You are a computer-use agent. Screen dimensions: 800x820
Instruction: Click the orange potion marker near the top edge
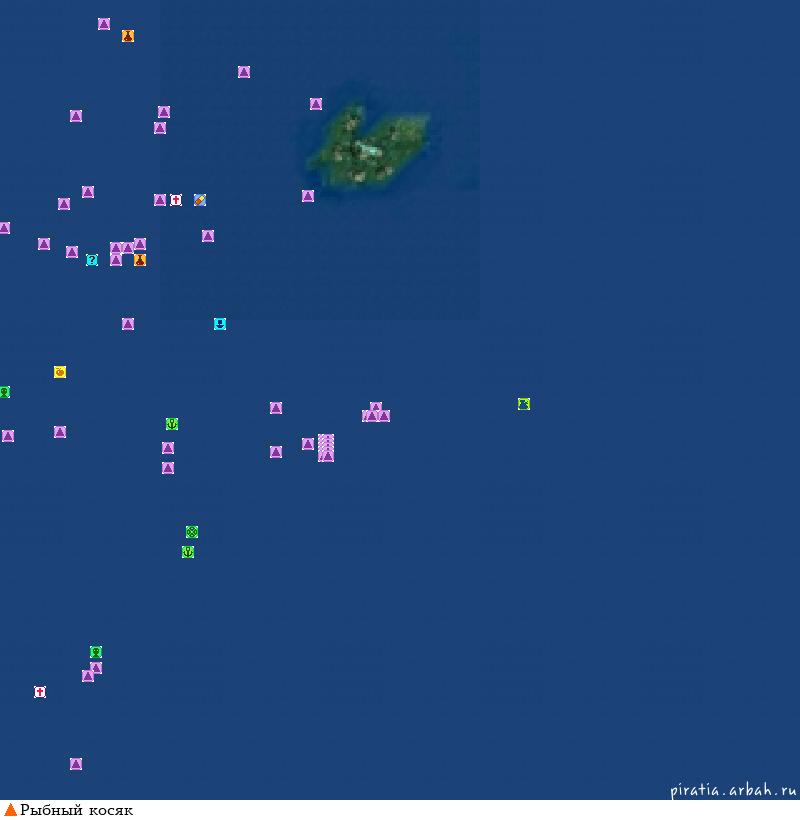coord(128,36)
